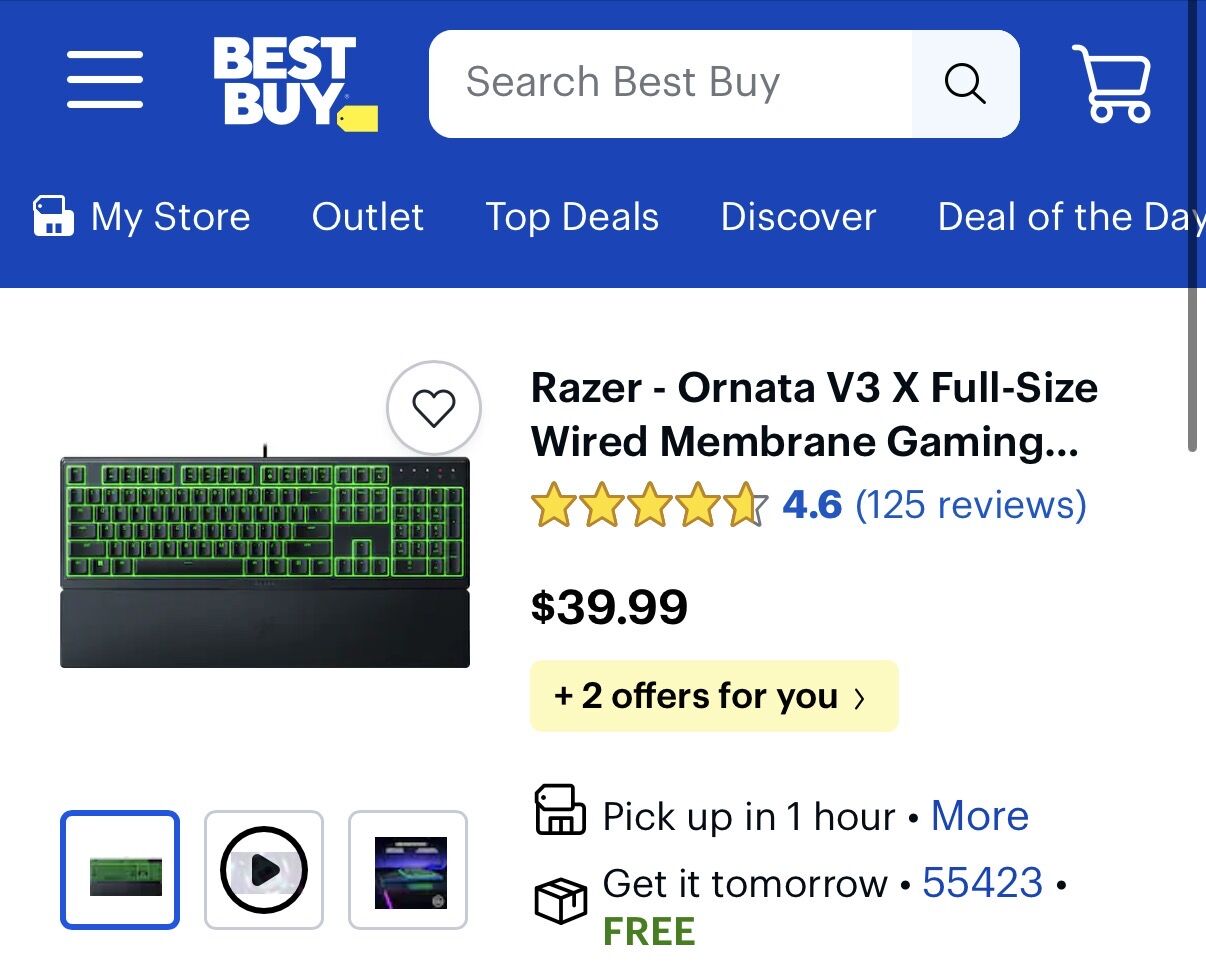Click the shipping box icon
Image resolution: width=1206 pixels, height=980 pixels.
(x=560, y=901)
